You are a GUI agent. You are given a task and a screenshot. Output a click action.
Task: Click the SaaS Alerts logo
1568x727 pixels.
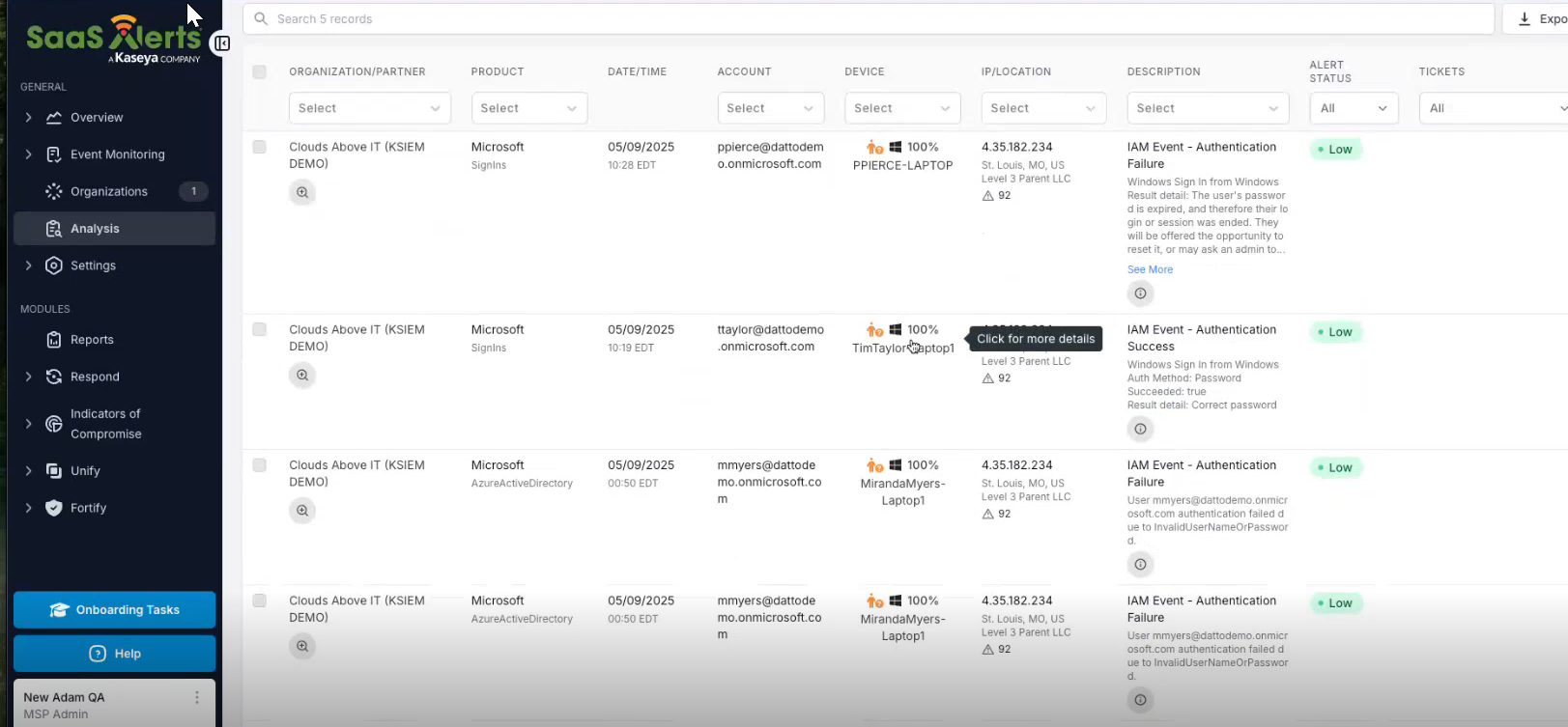(x=114, y=39)
